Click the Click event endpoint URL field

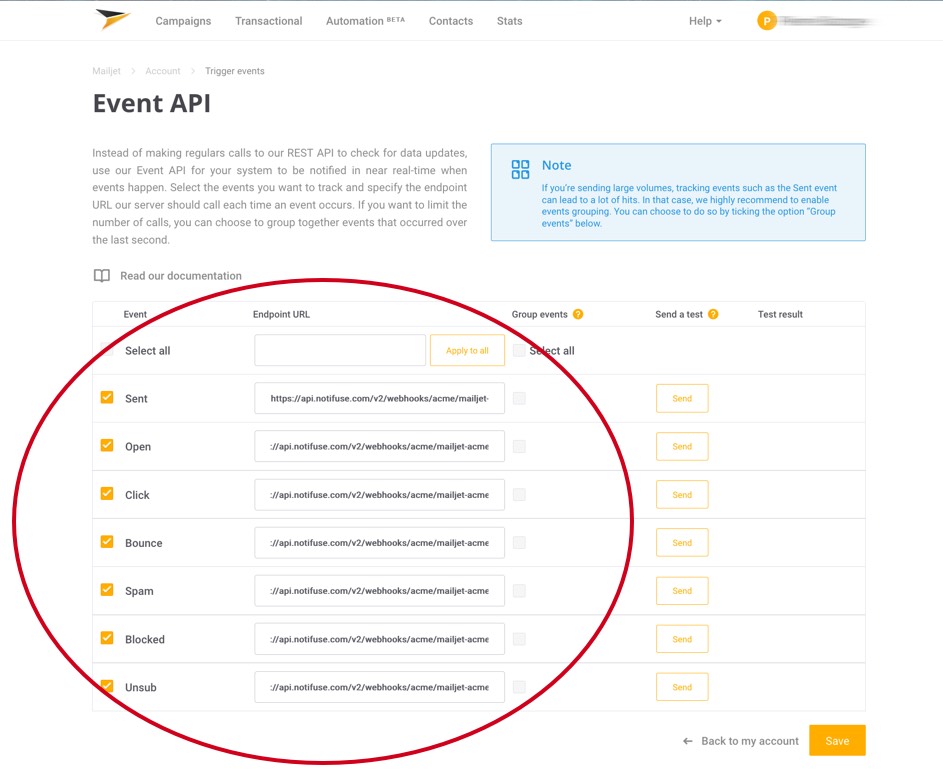[x=379, y=494]
